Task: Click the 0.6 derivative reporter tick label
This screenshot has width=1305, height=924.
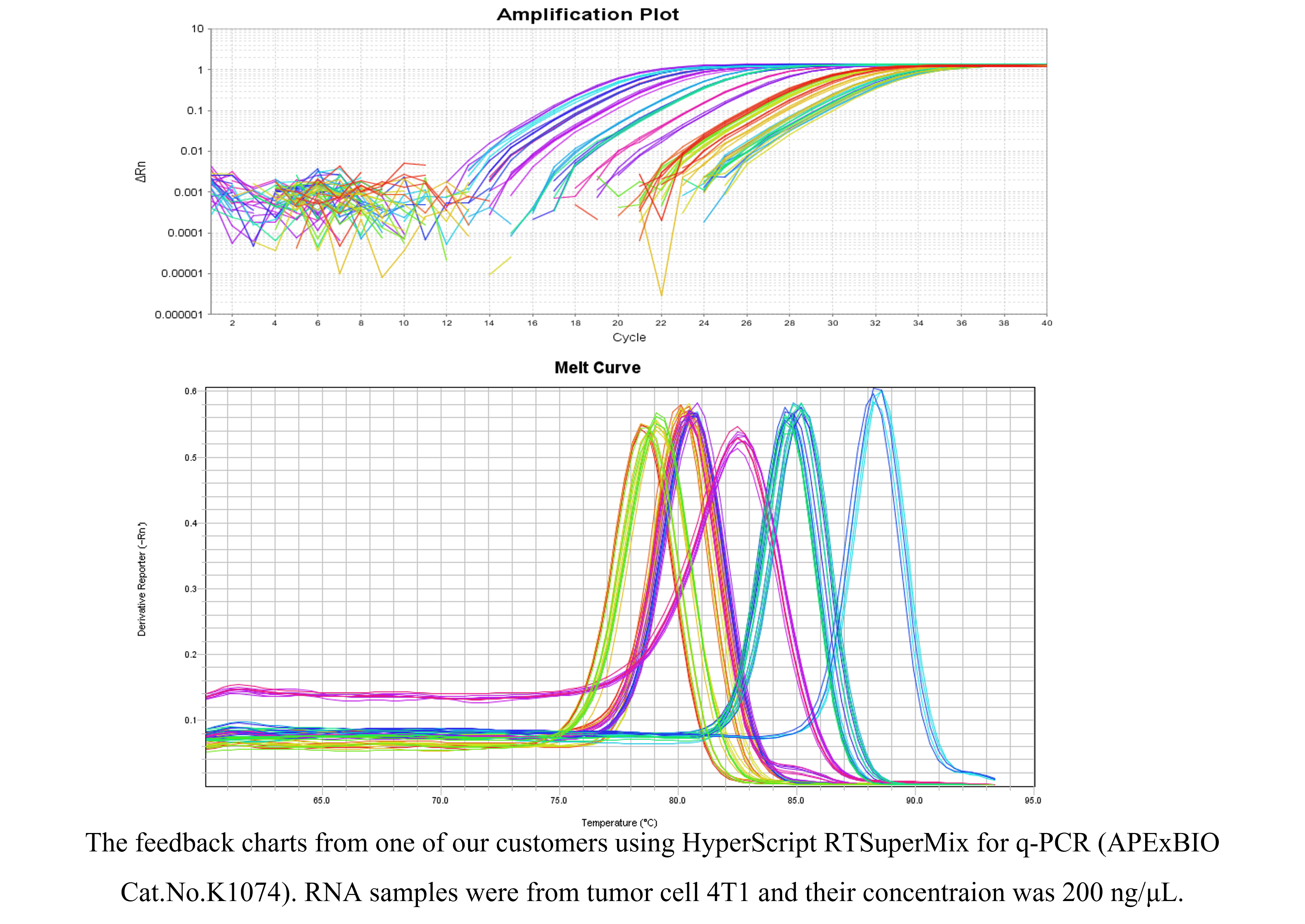Action: (x=190, y=391)
